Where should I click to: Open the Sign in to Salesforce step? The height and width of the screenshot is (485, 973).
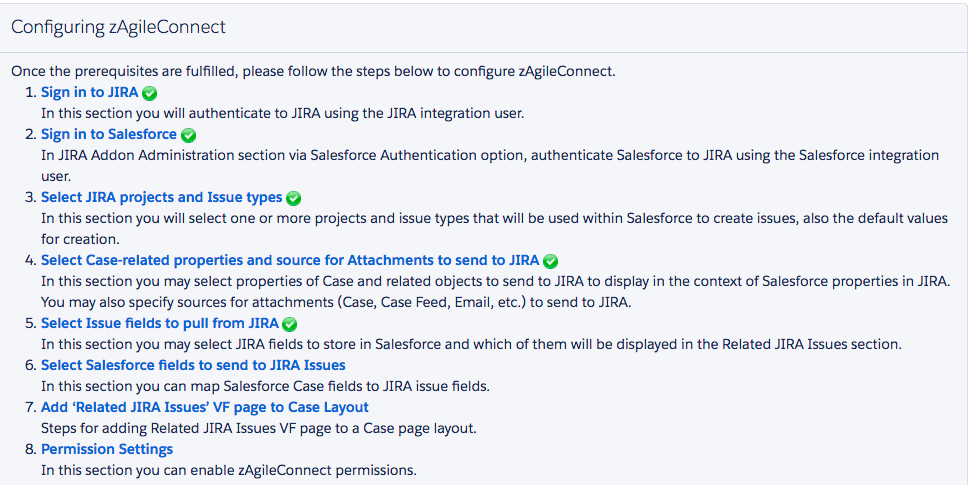tap(109, 135)
